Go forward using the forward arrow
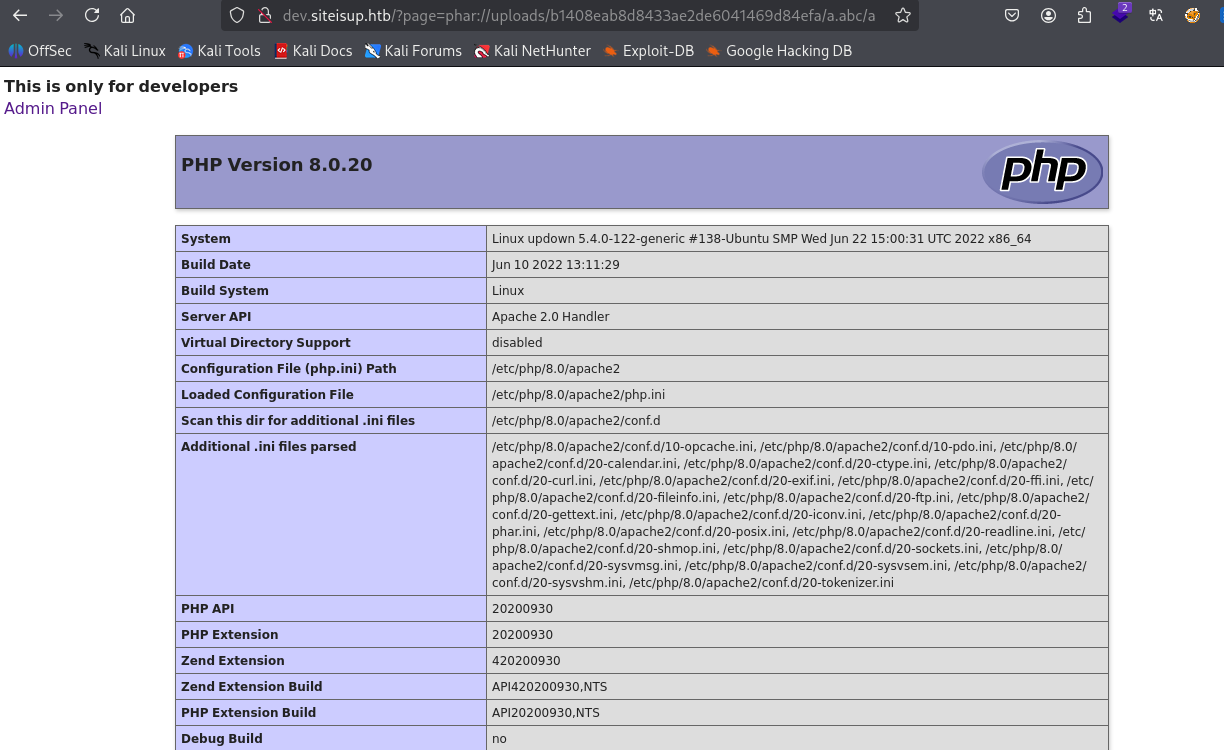1224x750 pixels. (x=56, y=15)
